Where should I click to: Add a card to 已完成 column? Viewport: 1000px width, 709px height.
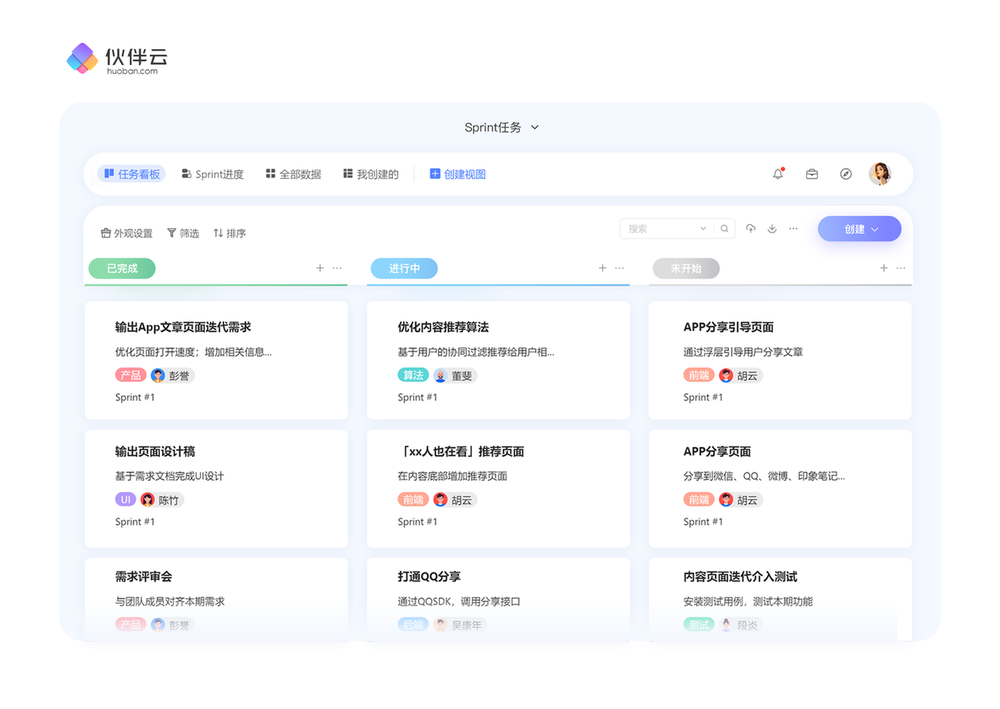pyautogui.click(x=320, y=268)
